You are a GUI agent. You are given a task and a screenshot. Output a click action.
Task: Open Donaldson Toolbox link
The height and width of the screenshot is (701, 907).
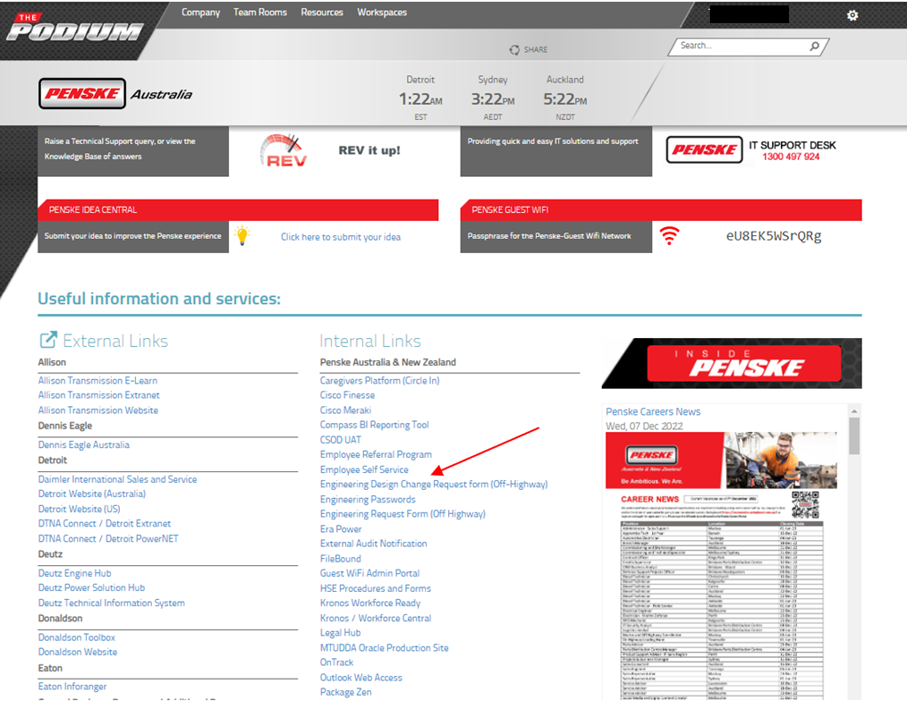(77, 637)
